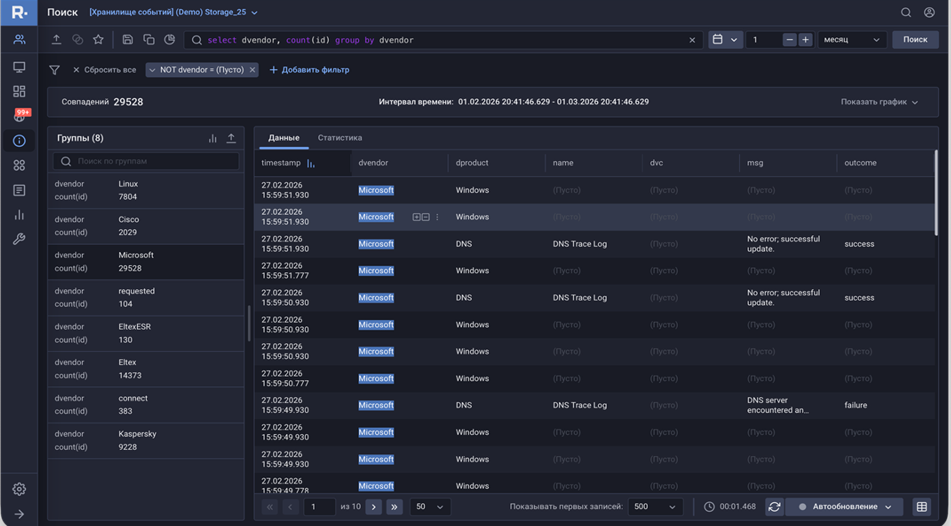This screenshot has width=951, height=526.
Task: Open the месяц time unit dropdown
Action: pyautogui.click(x=851, y=40)
